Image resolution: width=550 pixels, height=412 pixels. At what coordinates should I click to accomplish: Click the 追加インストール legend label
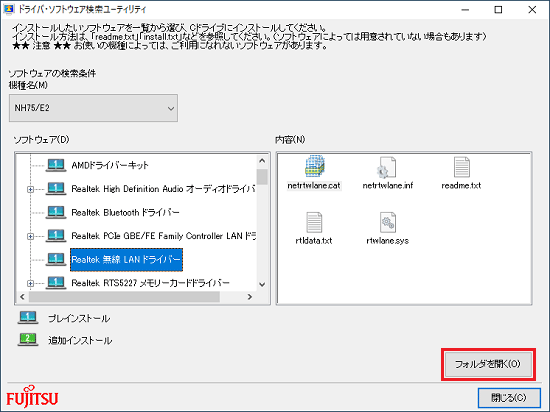(80, 340)
